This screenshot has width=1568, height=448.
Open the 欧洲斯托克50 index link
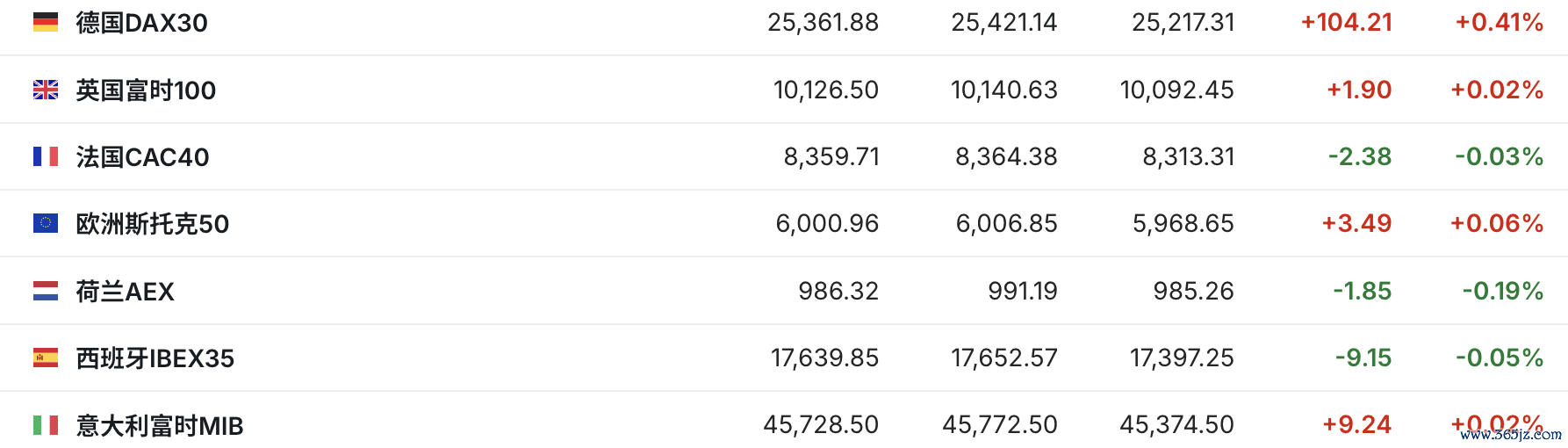tap(152, 224)
